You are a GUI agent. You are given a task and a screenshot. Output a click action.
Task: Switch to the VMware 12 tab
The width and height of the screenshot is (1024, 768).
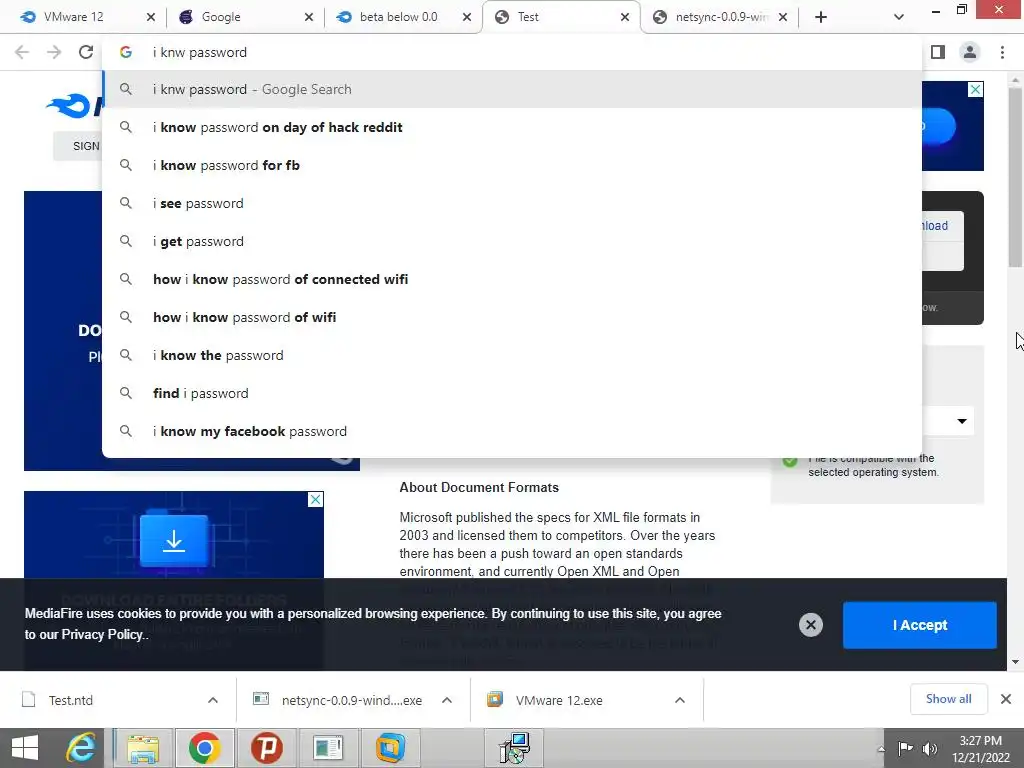82,17
